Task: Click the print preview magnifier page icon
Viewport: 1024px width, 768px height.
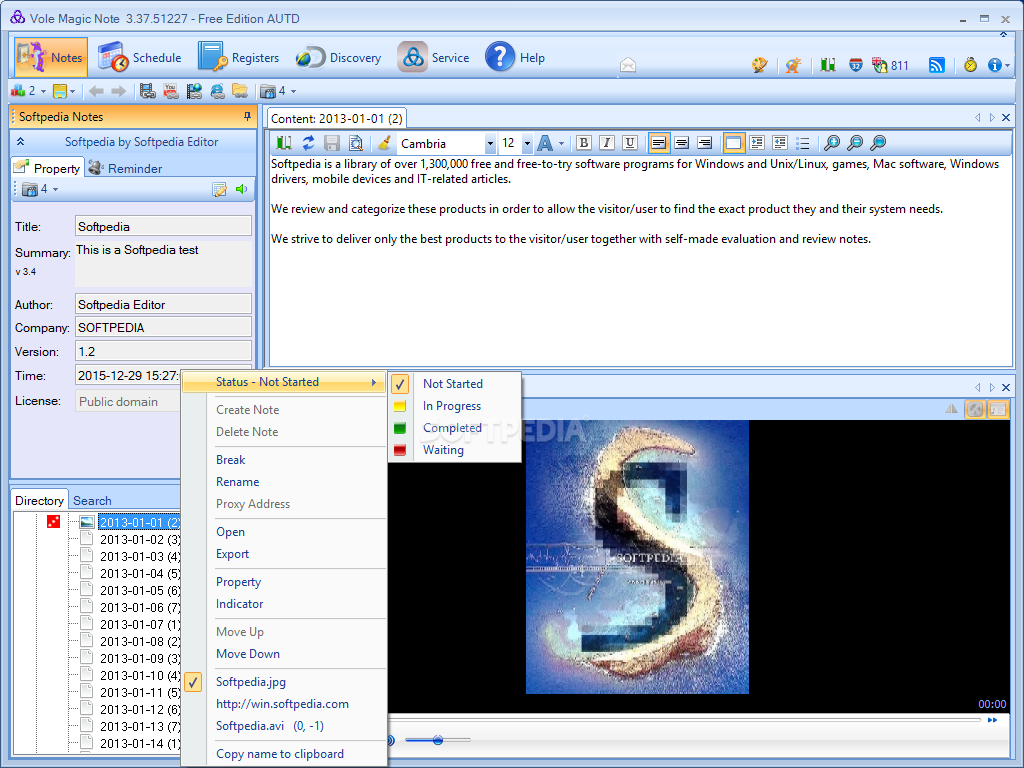Action: (x=356, y=142)
